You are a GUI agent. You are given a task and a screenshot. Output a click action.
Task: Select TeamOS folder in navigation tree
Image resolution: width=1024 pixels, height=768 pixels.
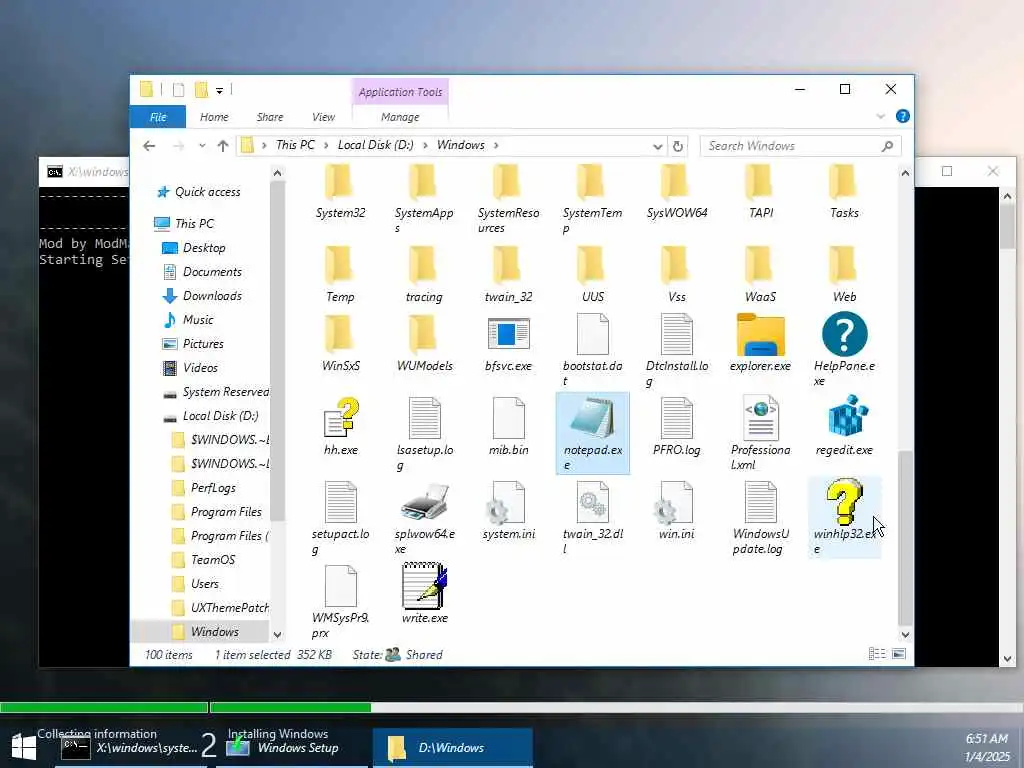click(x=213, y=560)
